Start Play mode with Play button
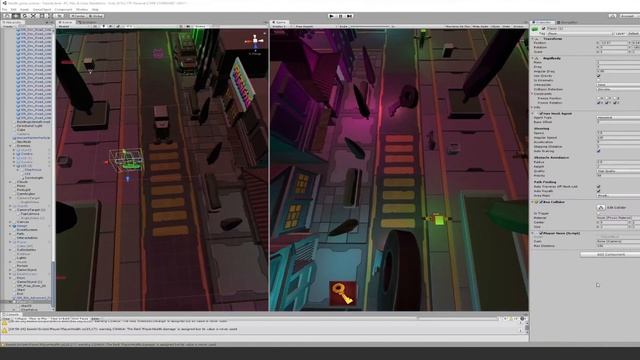The image size is (640, 360). point(332,16)
